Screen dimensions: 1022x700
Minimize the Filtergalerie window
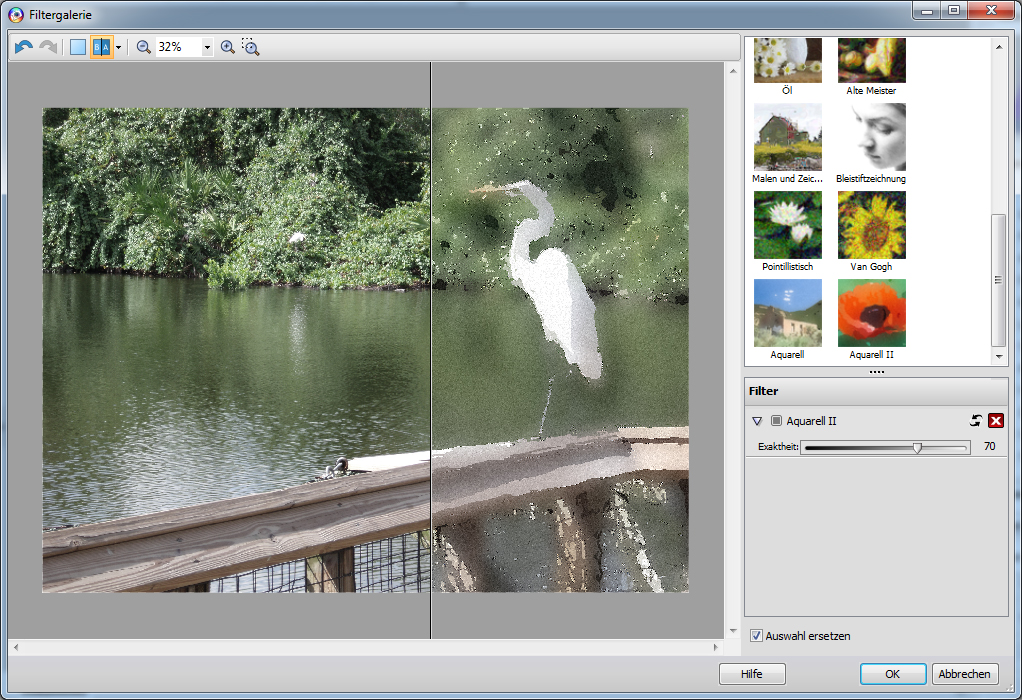926,10
